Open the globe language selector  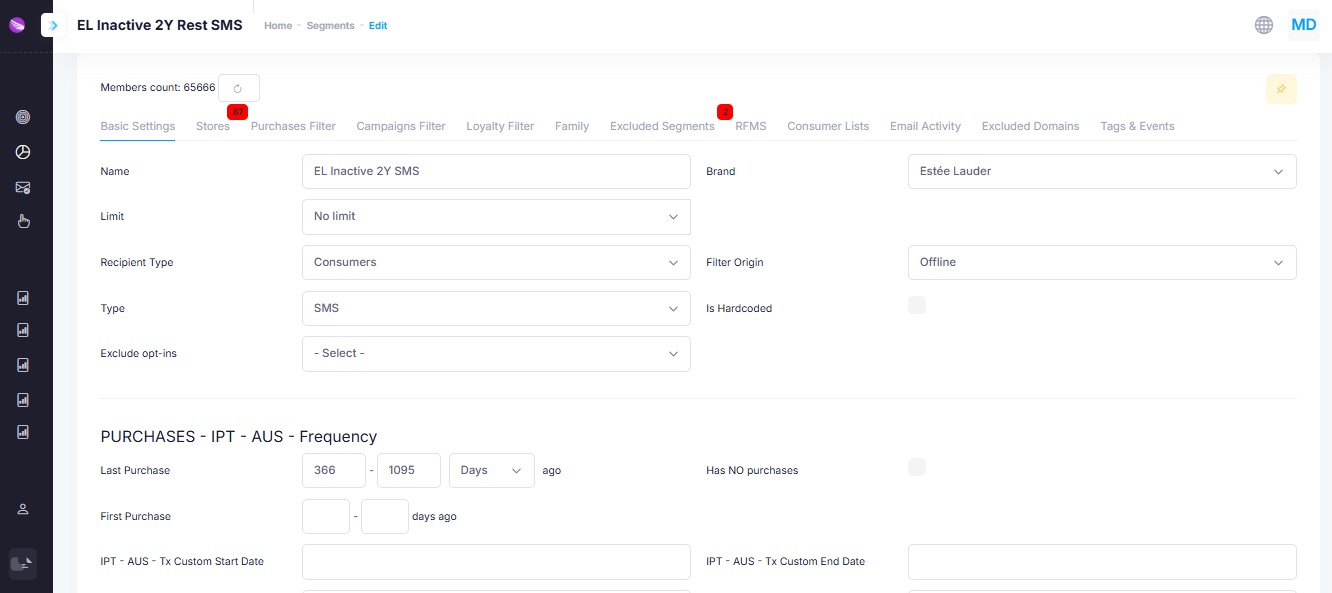tap(1264, 25)
